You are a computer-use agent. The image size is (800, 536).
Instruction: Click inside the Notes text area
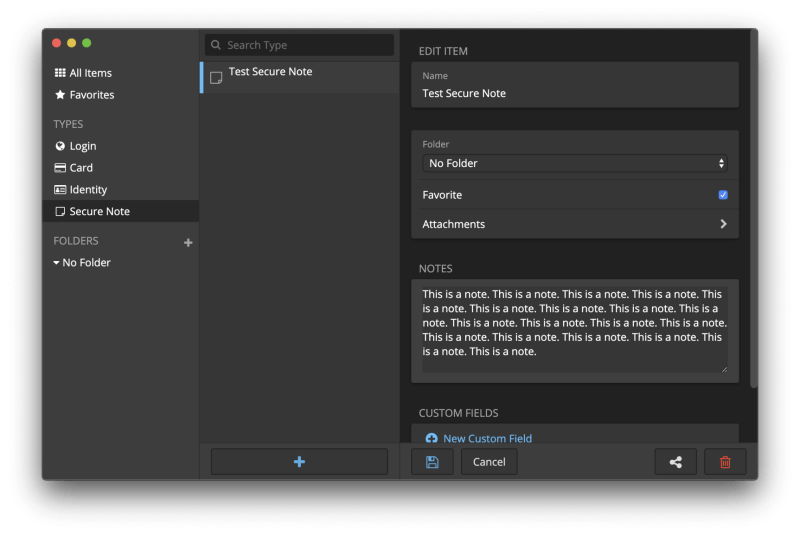pos(575,329)
